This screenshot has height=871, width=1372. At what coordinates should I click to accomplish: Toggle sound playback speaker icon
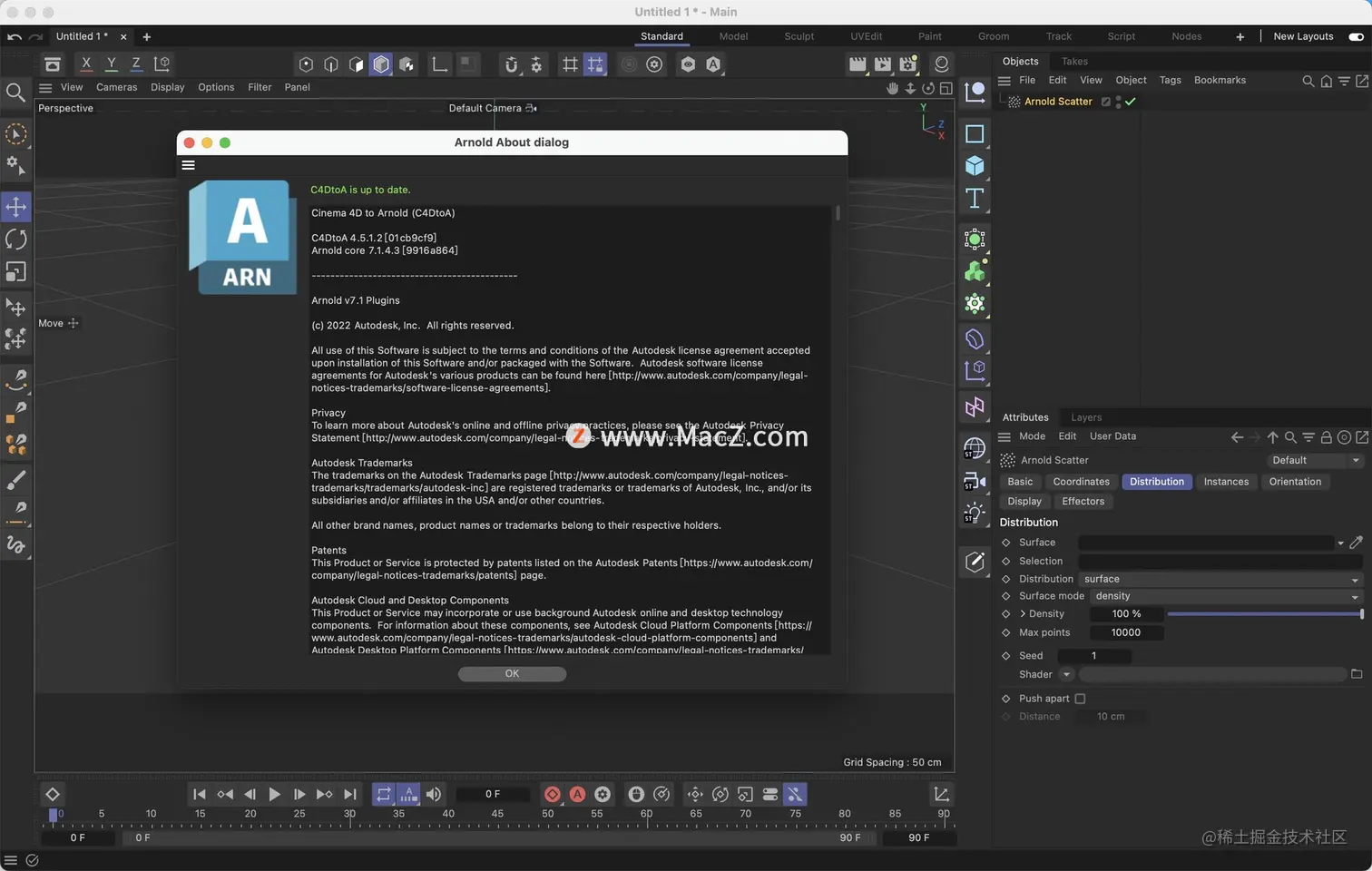click(434, 794)
